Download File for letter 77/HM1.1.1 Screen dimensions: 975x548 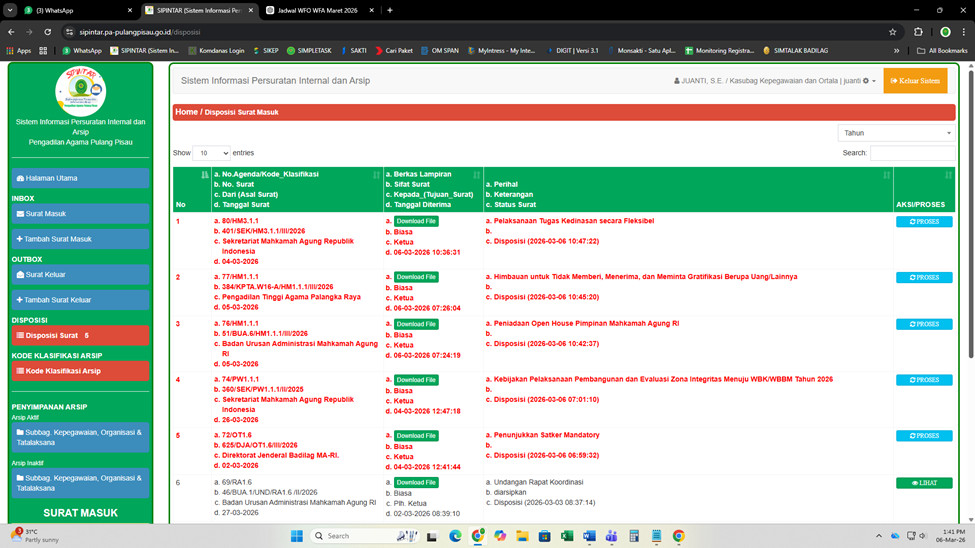pos(416,277)
